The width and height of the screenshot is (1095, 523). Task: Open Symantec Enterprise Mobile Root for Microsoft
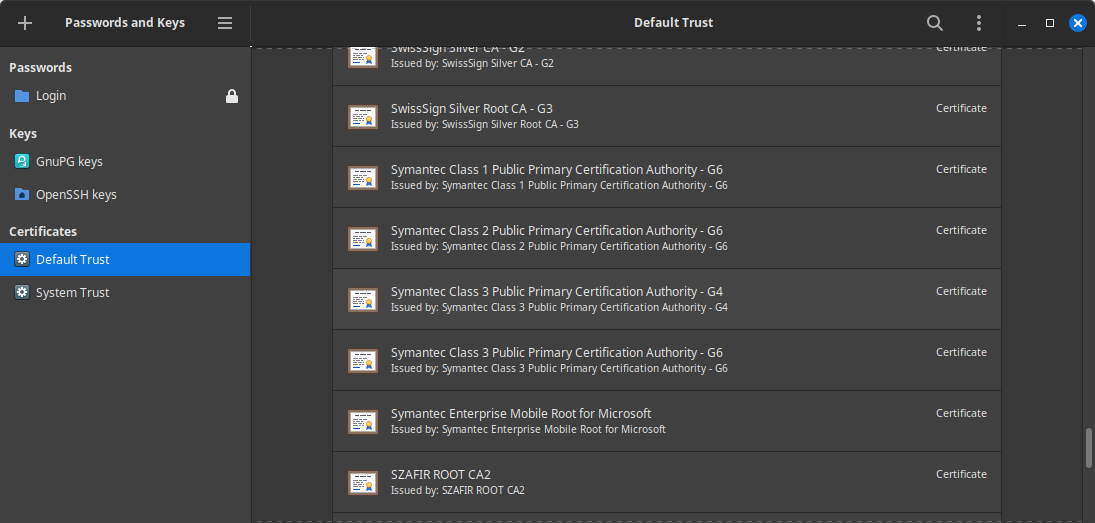click(667, 421)
